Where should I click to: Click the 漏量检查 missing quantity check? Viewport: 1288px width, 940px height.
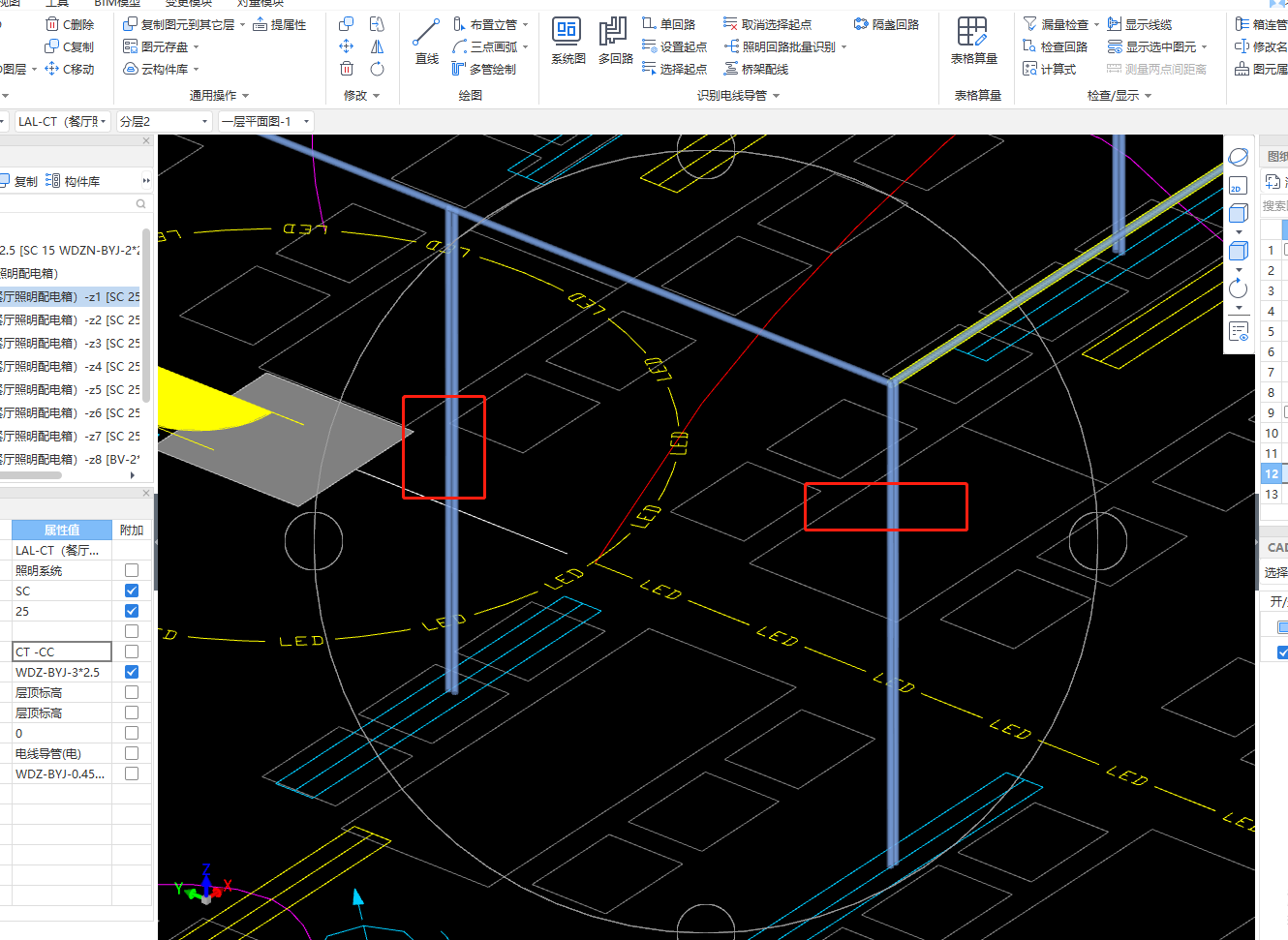(1056, 24)
